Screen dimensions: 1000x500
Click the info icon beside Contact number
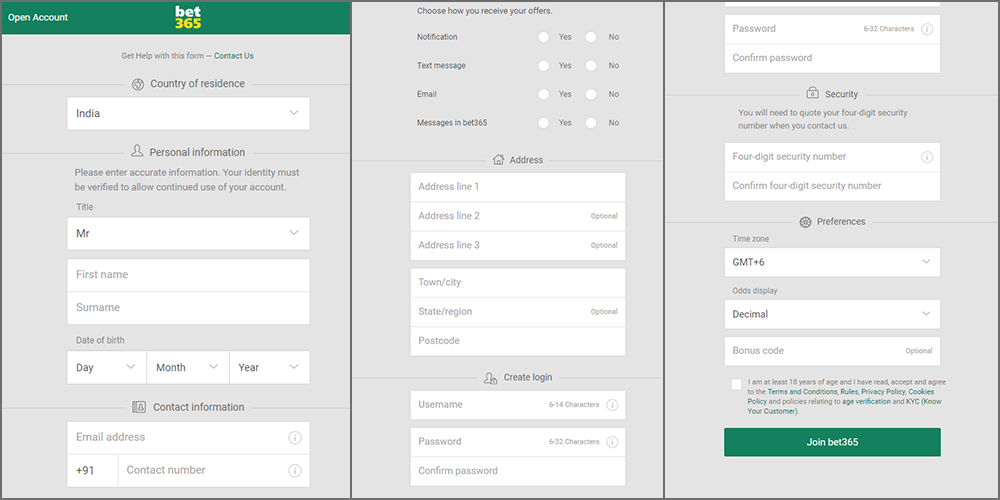coord(295,471)
